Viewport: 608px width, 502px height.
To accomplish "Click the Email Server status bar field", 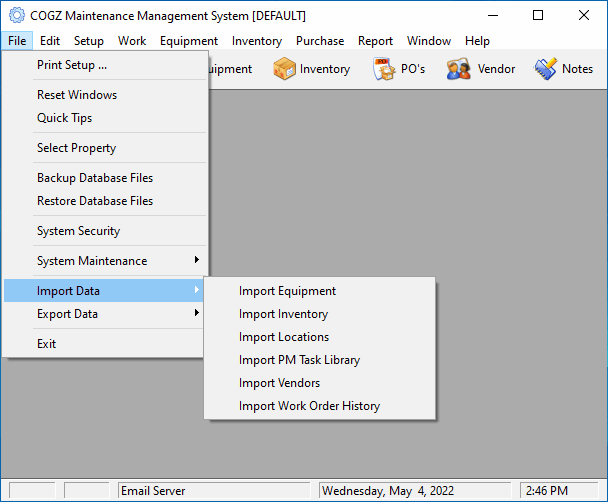I will 214,491.
